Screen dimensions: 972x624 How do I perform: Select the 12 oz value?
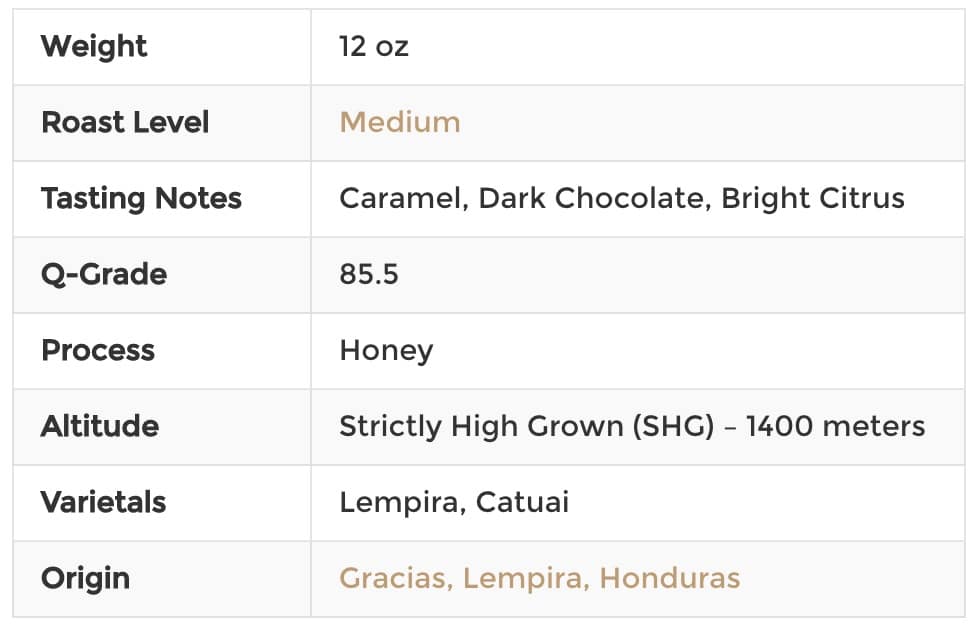[x=374, y=46]
